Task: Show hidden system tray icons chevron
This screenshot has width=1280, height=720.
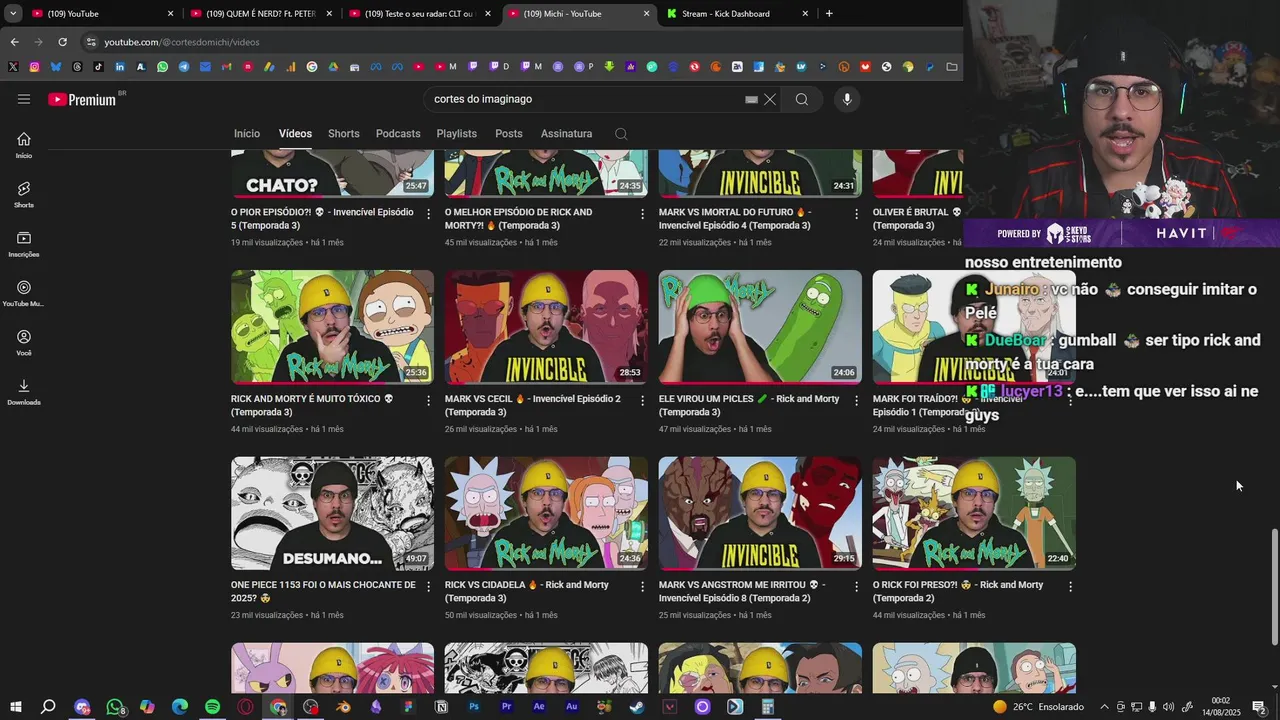Action: coord(1104,707)
